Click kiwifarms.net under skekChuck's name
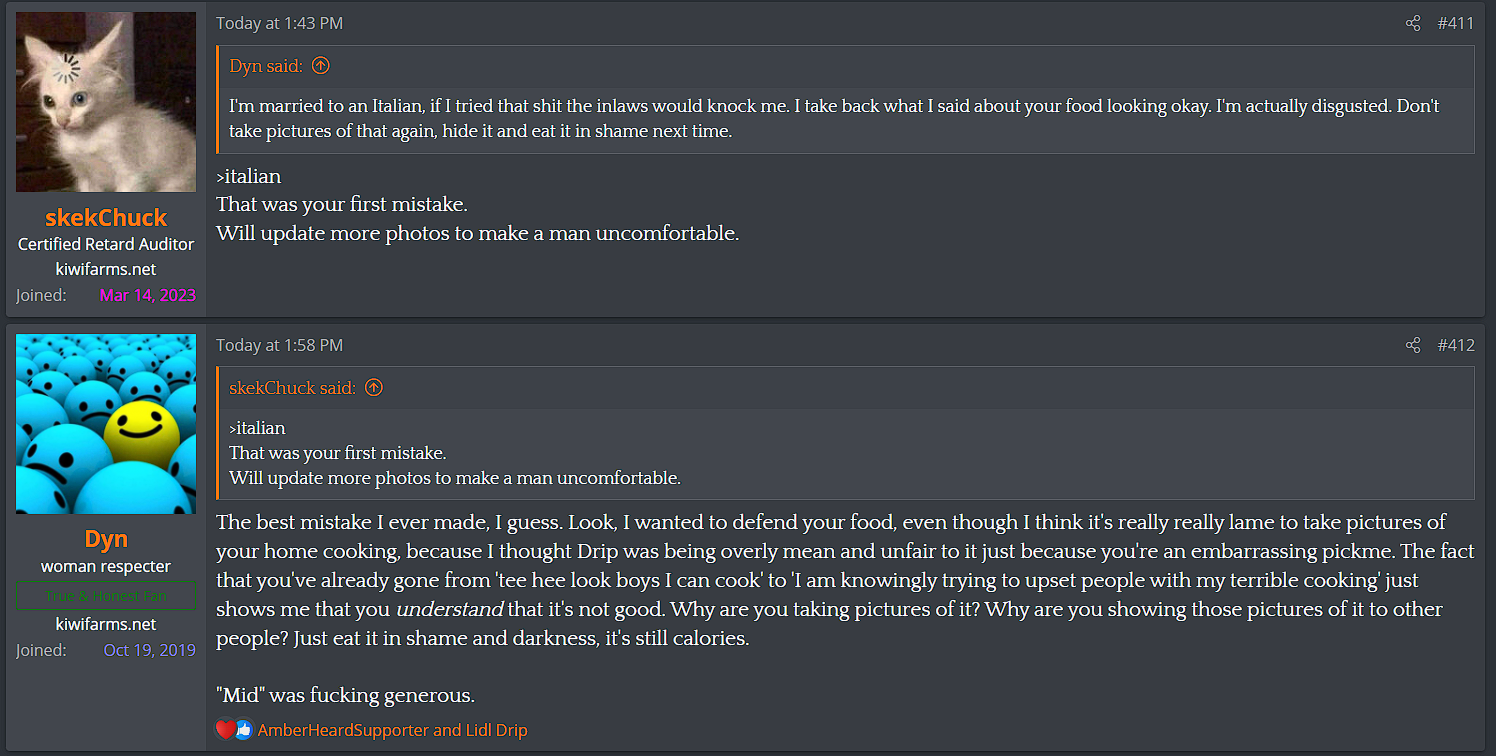Viewport: 1496px width, 756px height. coord(106,269)
